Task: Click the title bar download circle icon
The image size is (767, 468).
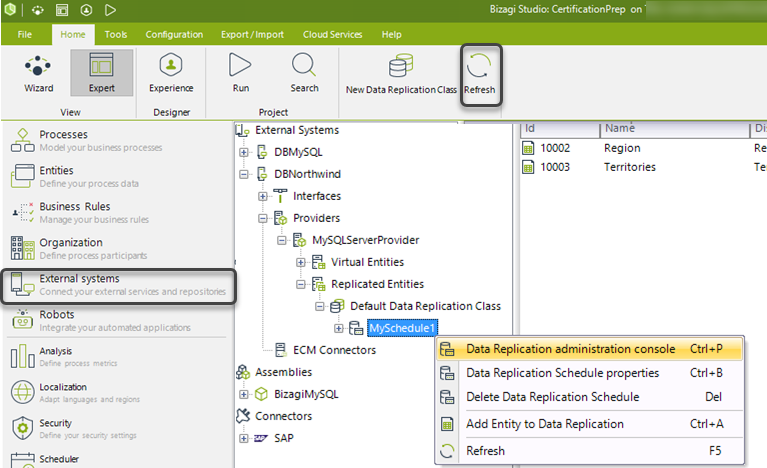Action: point(86,10)
